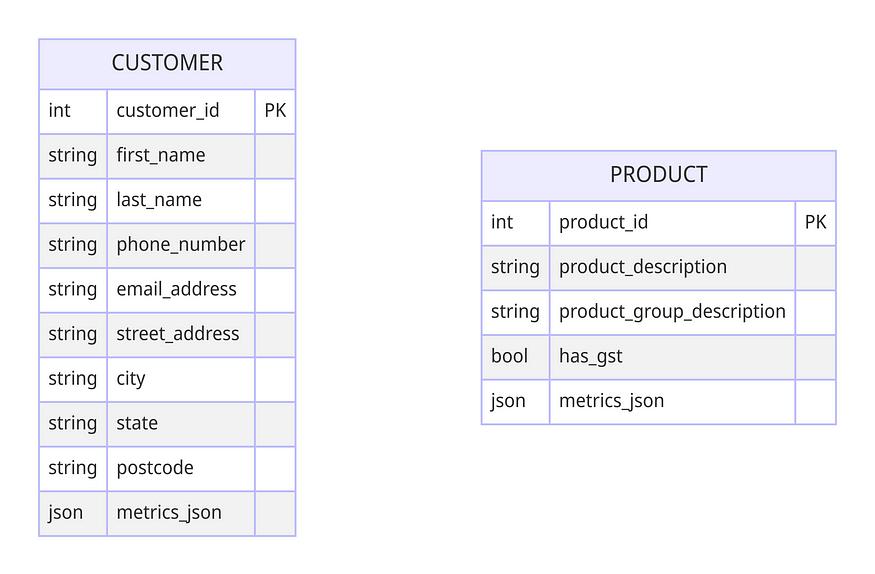Screen dimensions: 875x574
Task: Click the street_address attribute
Action: pyautogui.click(x=177, y=334)
